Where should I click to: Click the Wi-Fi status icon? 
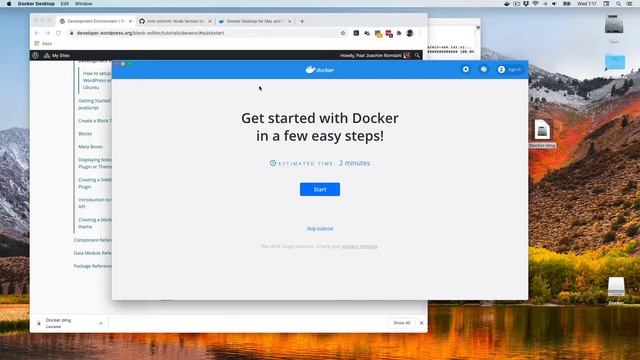[x=535, y=4]
